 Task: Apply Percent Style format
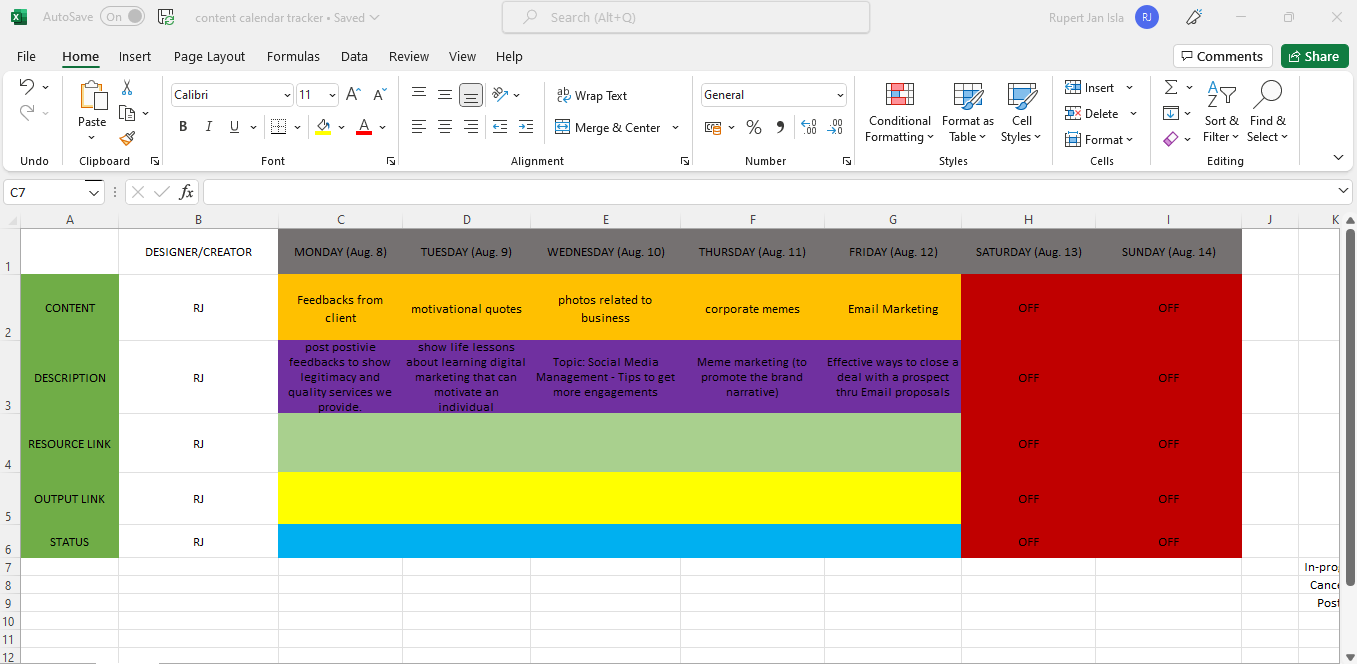tap(754, 127)
